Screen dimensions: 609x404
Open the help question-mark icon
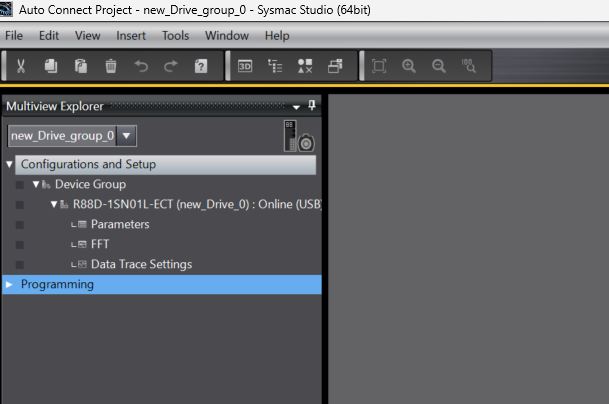[201, 66]
